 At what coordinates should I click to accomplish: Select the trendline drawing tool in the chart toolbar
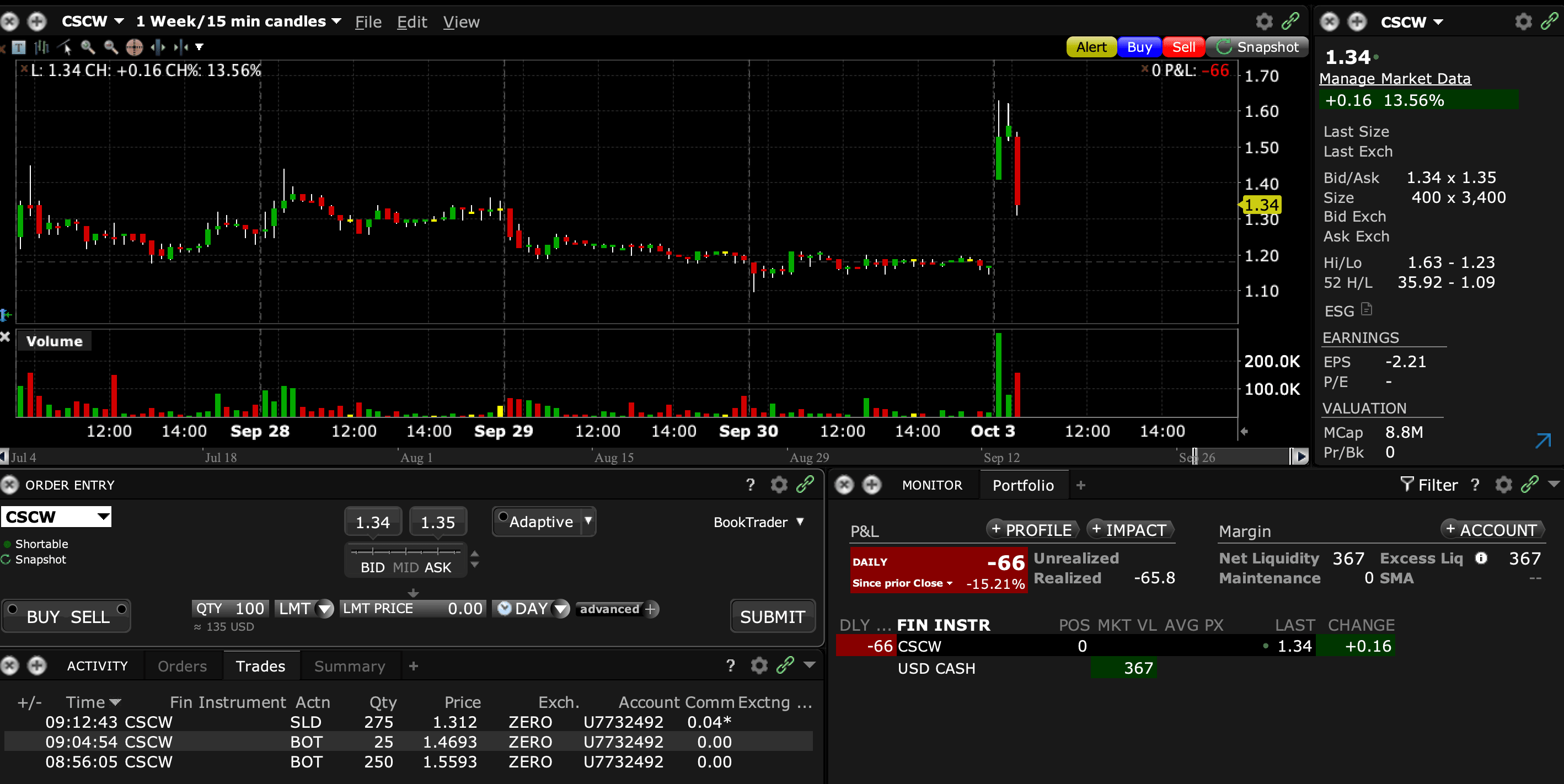65,47
